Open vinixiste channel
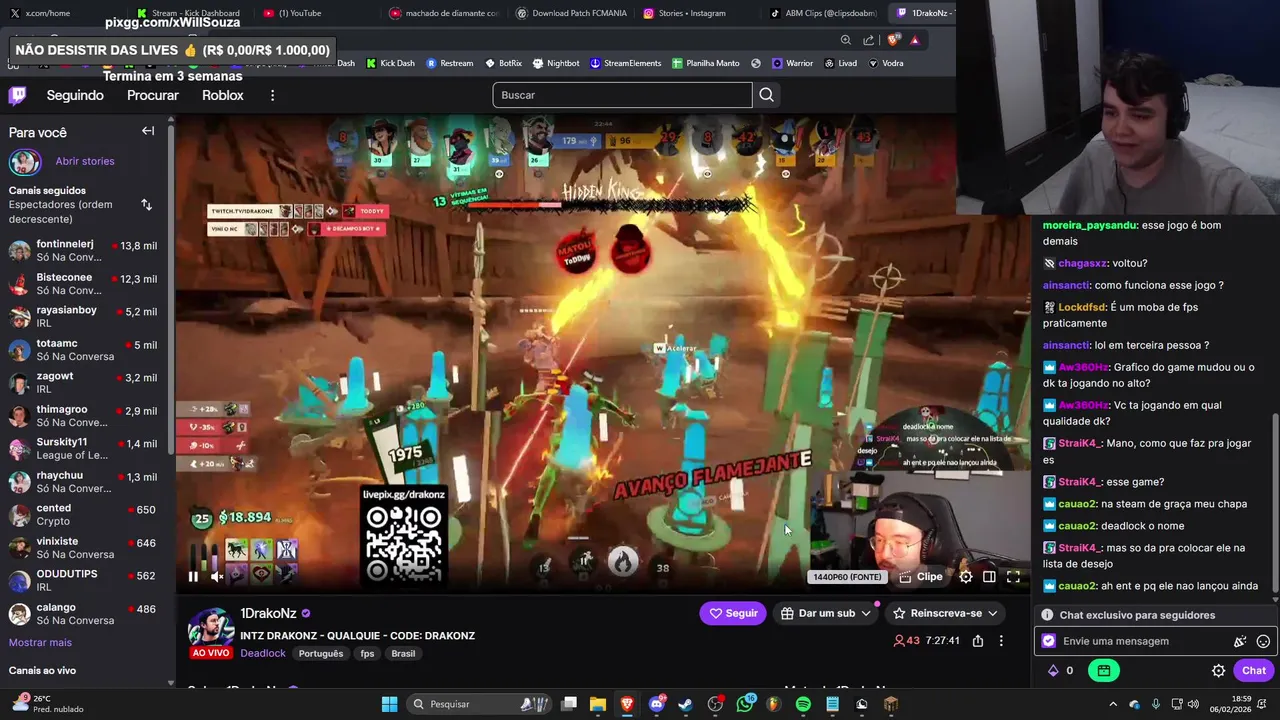Image resolution: width=1280 pixels, height=720 pixels. [x=84, y=548]
